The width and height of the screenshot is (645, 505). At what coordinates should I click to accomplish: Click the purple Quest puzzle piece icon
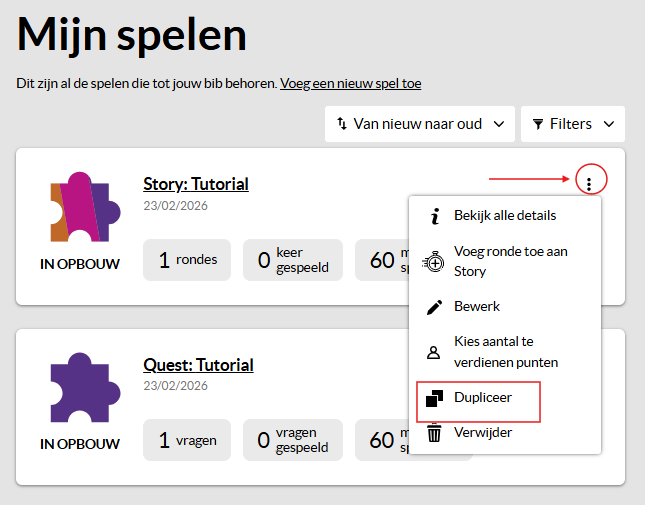(x=80, y=388)
